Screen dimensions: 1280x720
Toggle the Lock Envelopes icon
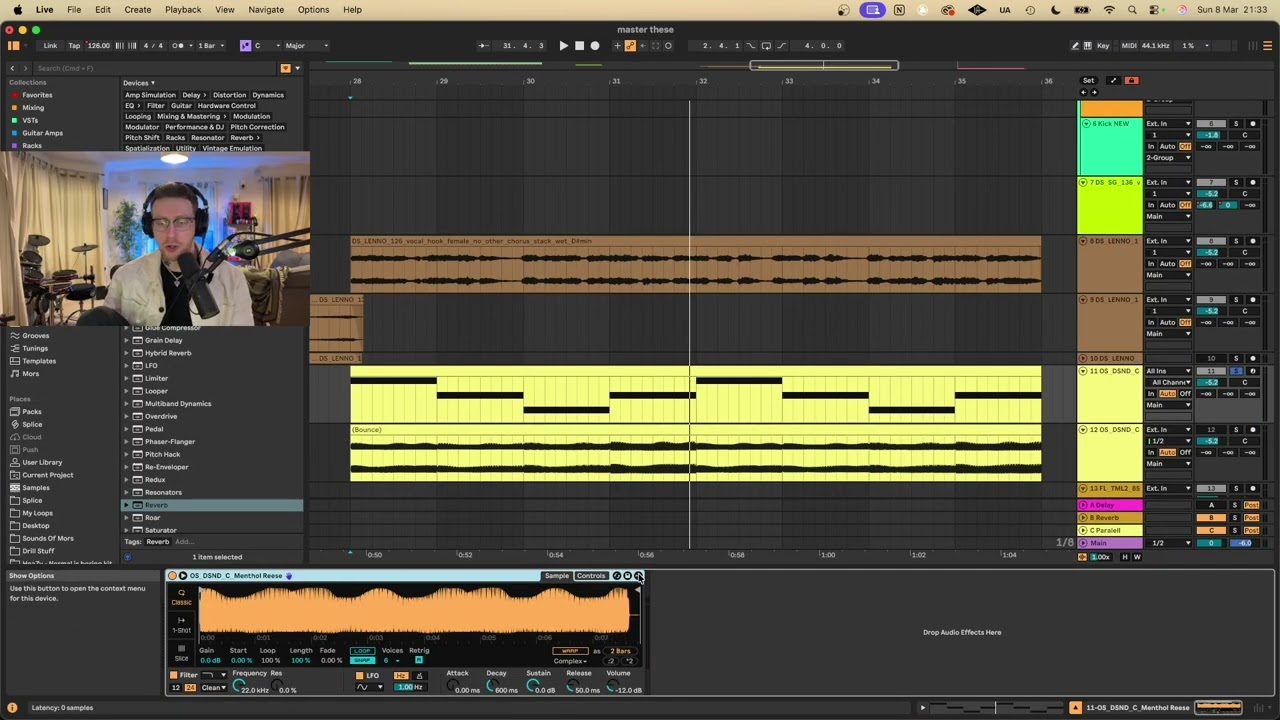coord(1132,81)
